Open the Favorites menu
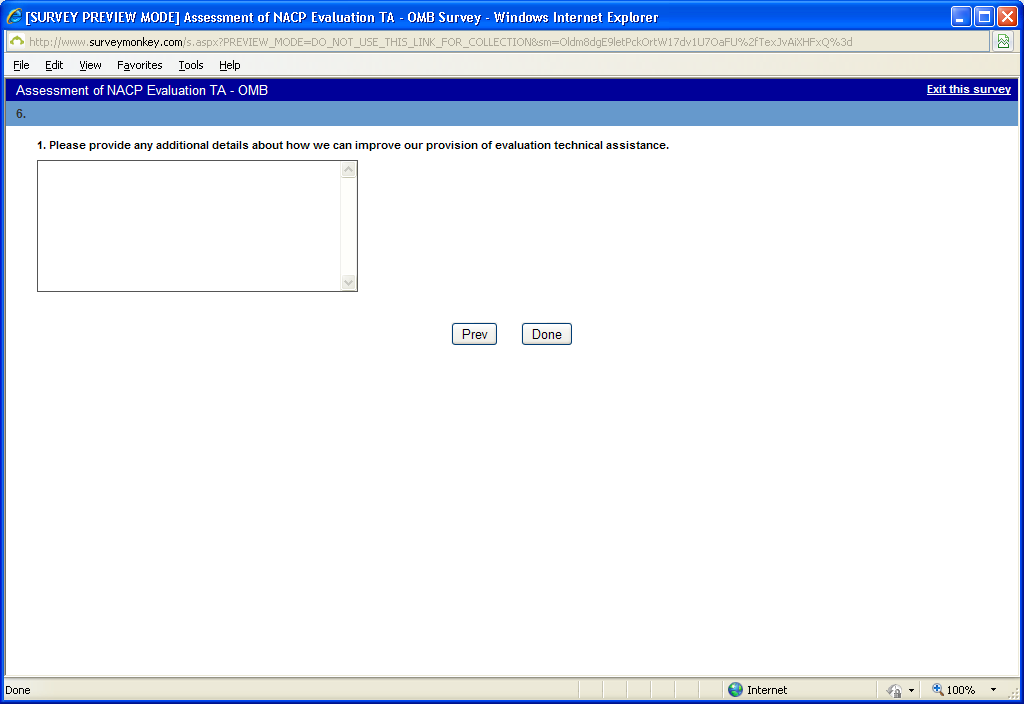The height and width of the screenshot is (704, 1024). click(139, 65)
